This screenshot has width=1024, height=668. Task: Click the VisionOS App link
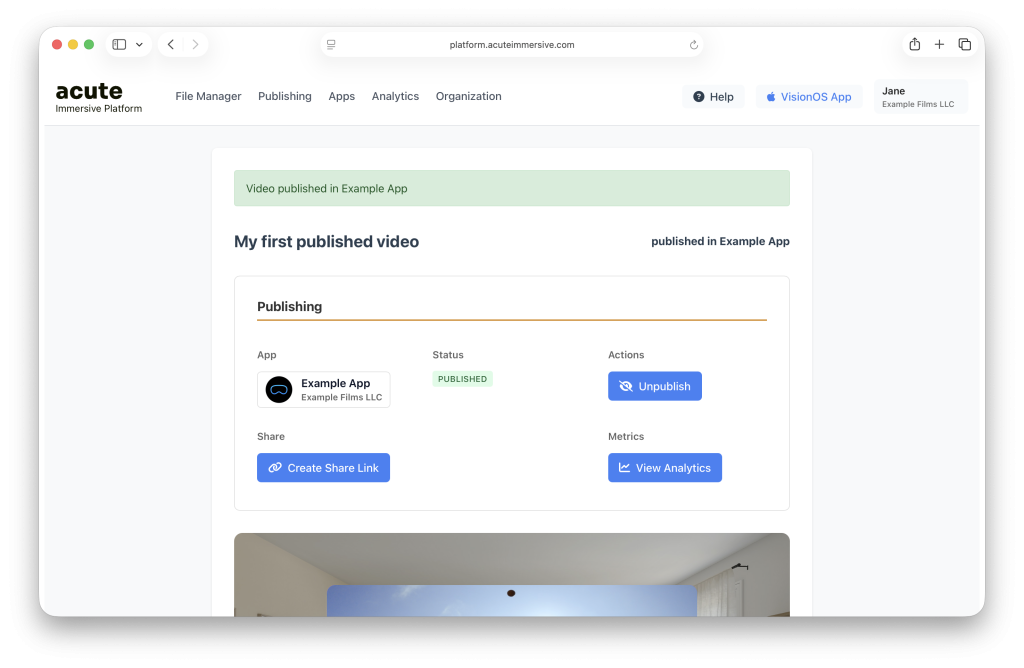[808, 97]
